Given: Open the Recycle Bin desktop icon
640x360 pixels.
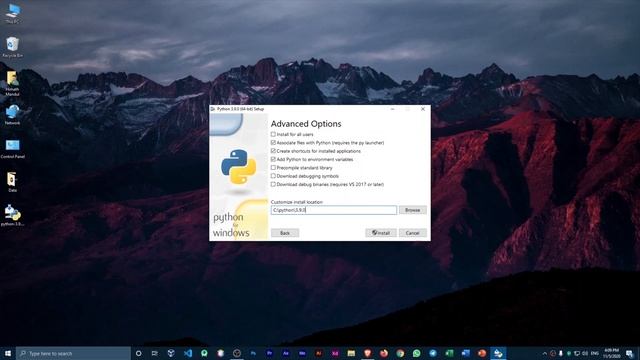Looking at the screenshot, I should point(13,47).
